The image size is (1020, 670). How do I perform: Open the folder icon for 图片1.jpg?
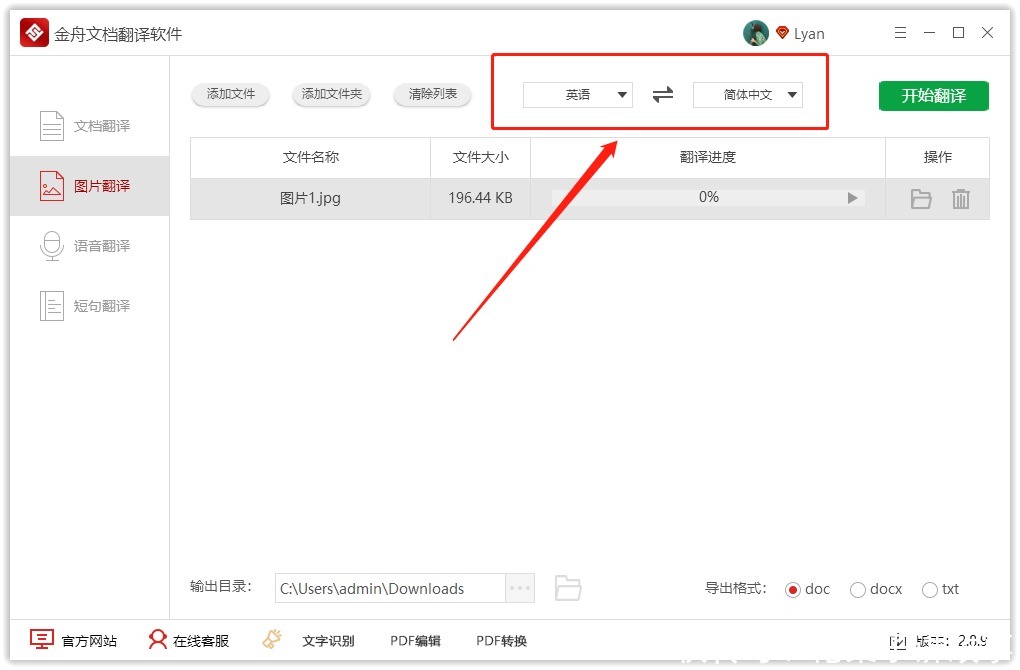[x=920, y=198]
